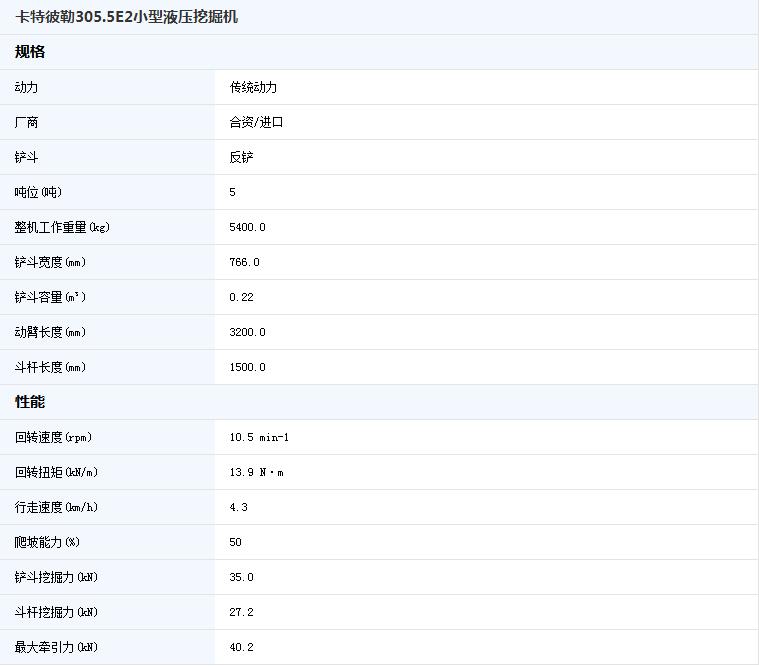Screen dimensions: 759x666
Task: Select the 性能 section header
Action: tap(30, 402)
